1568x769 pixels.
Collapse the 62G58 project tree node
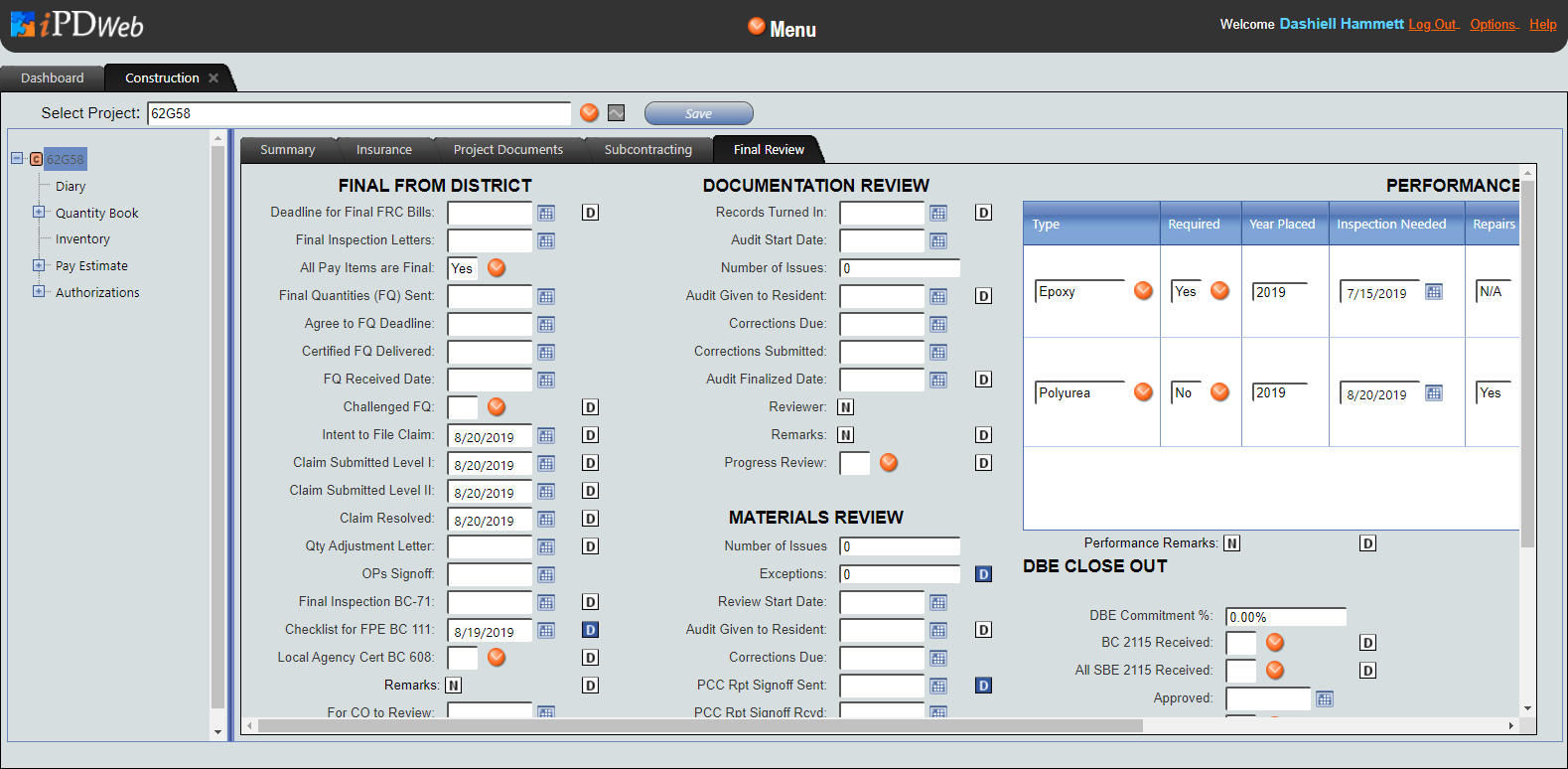[17, 159]
